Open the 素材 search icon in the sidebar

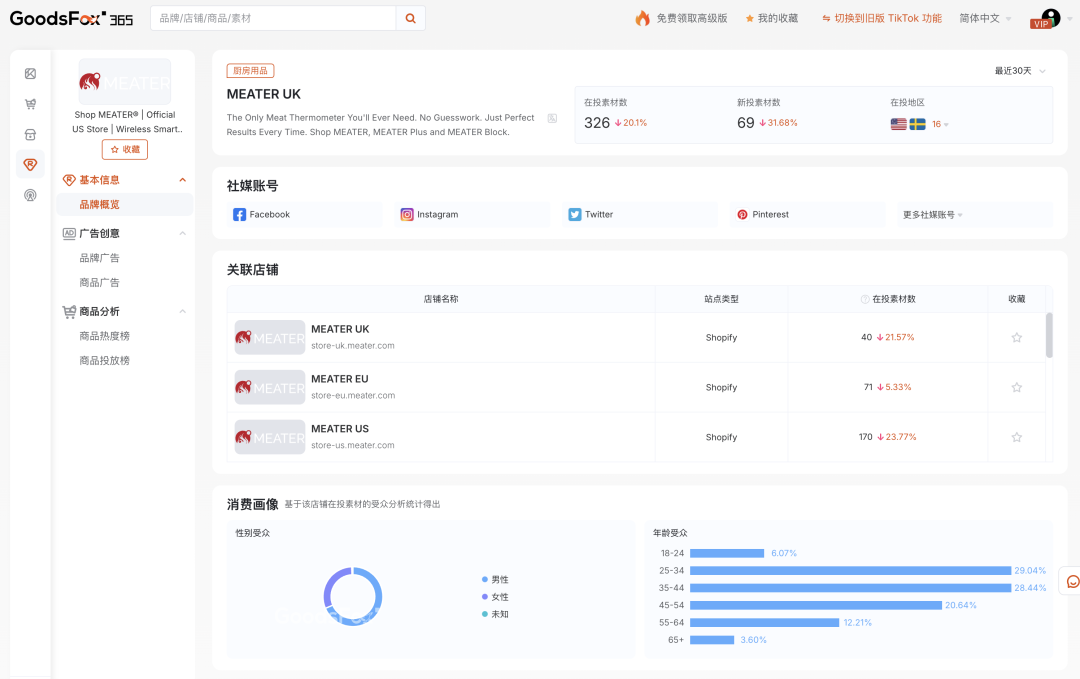pos(30,73)
